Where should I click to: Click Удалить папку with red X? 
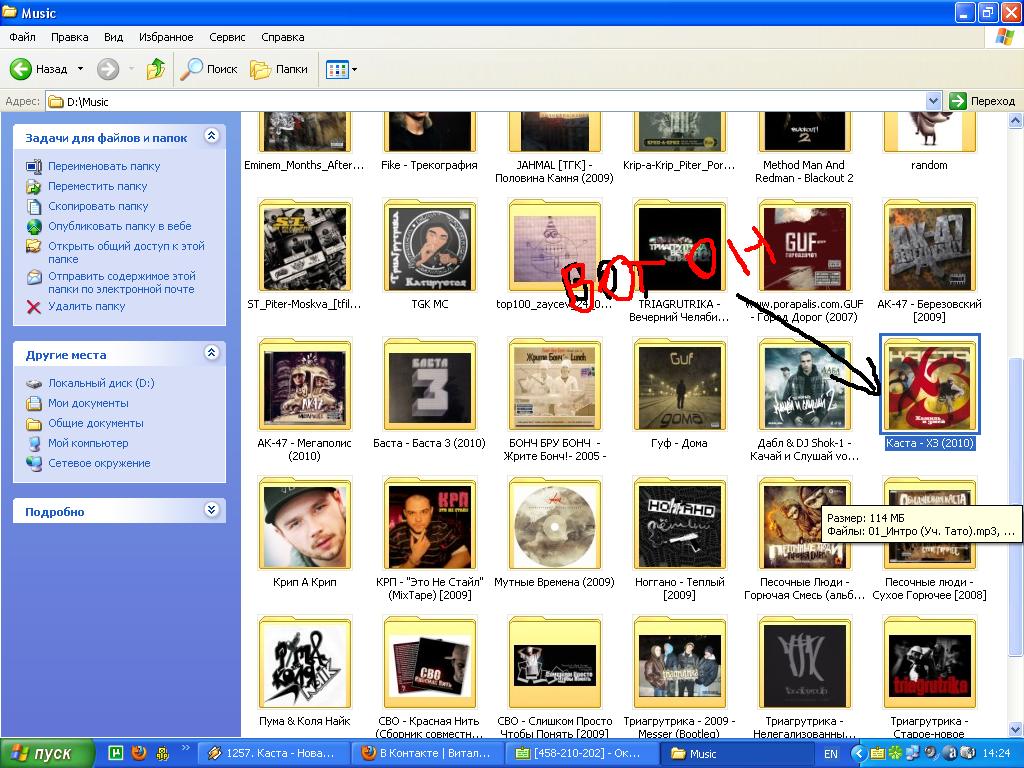(86, 306)
